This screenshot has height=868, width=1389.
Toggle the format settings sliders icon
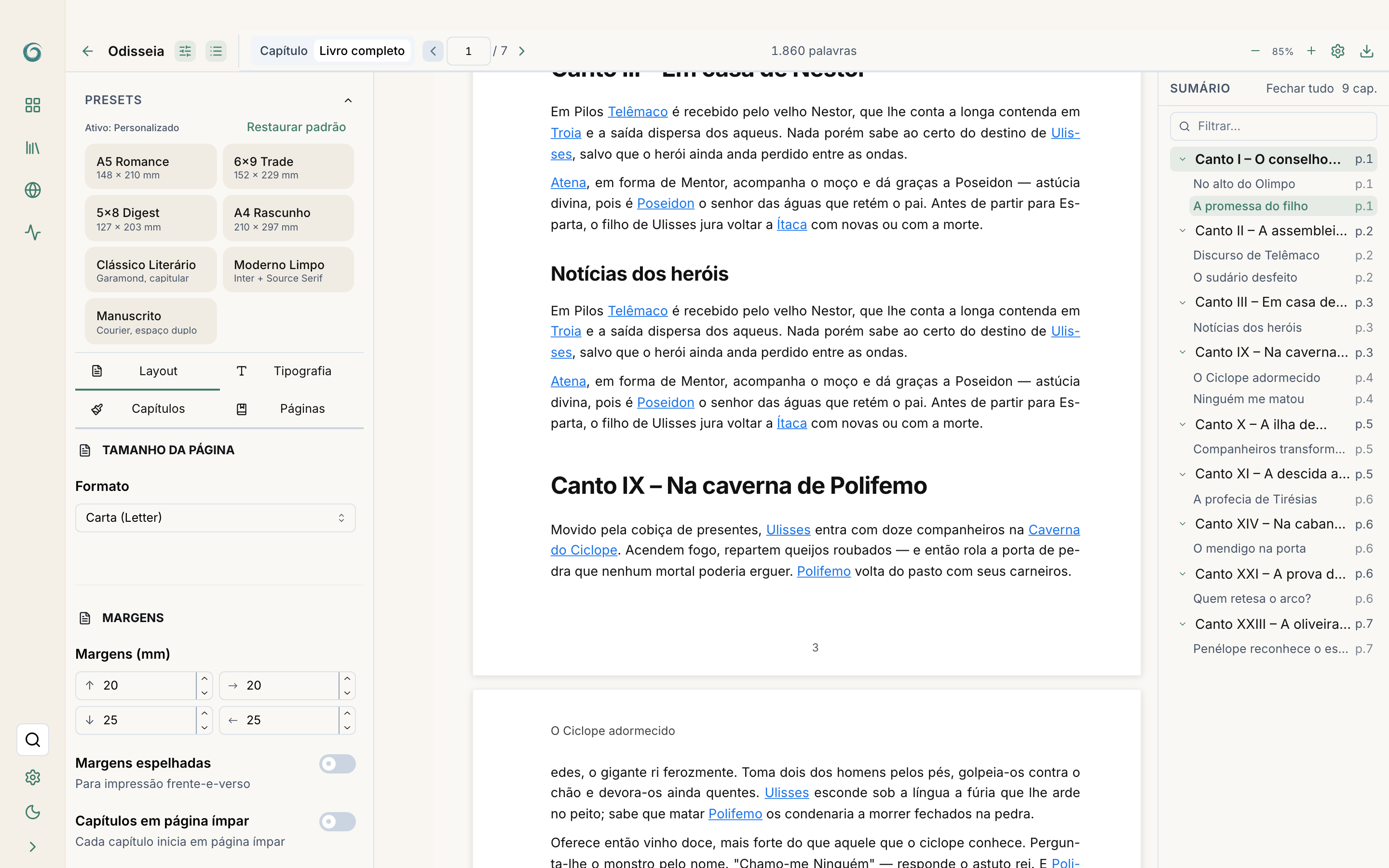click(185, 51)
